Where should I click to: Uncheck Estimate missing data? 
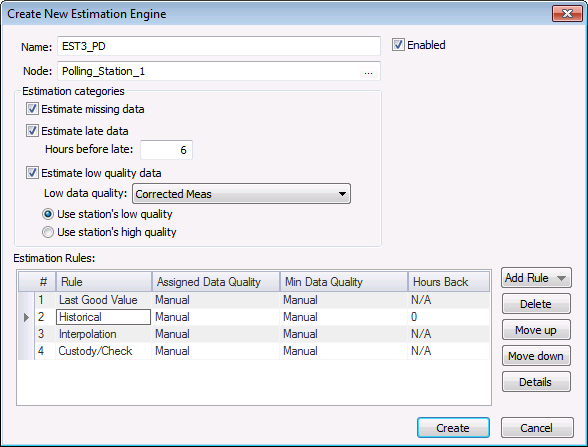[32, 109]
